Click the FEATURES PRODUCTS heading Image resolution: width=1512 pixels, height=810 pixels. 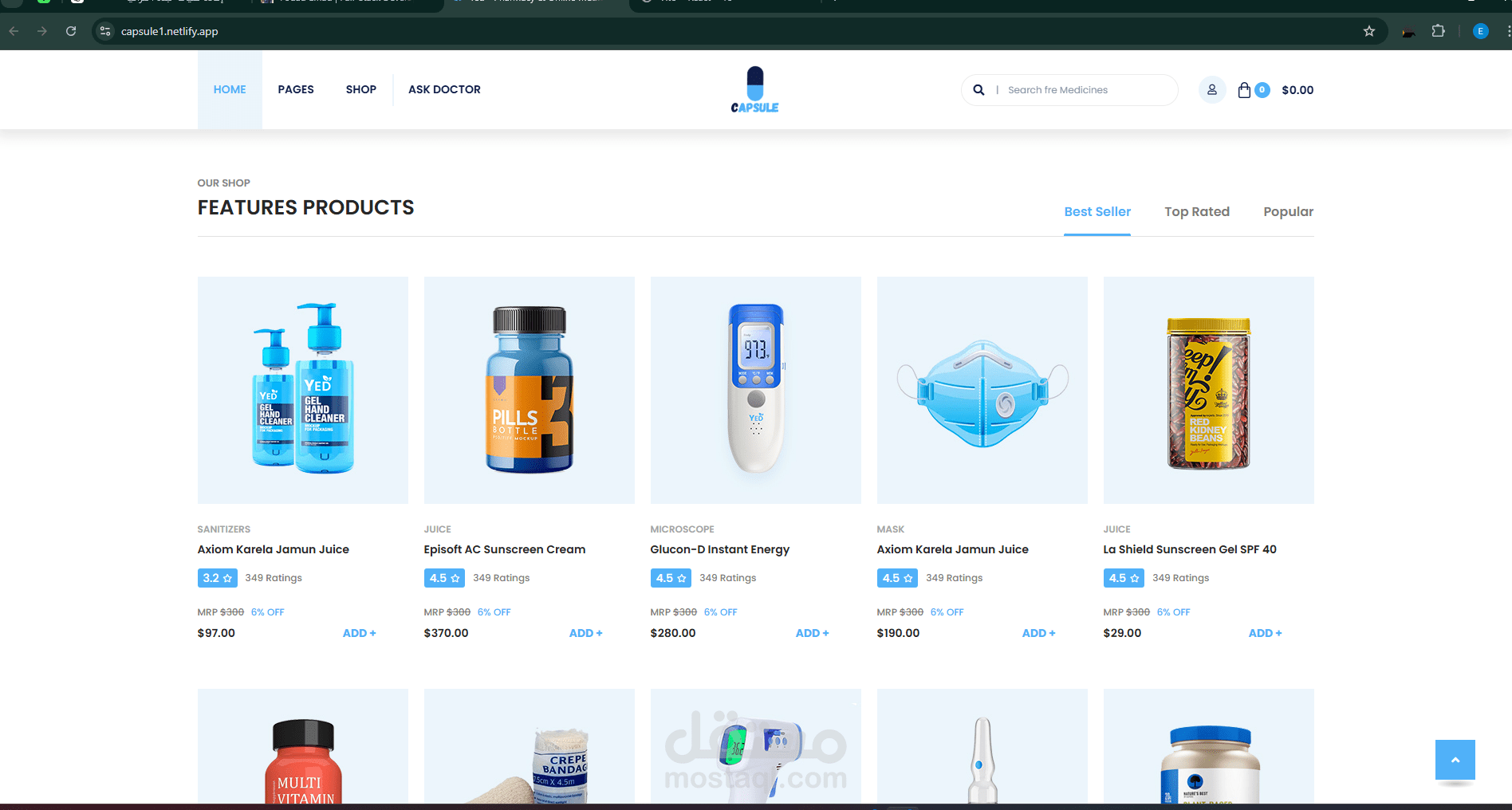coord(306,207)
